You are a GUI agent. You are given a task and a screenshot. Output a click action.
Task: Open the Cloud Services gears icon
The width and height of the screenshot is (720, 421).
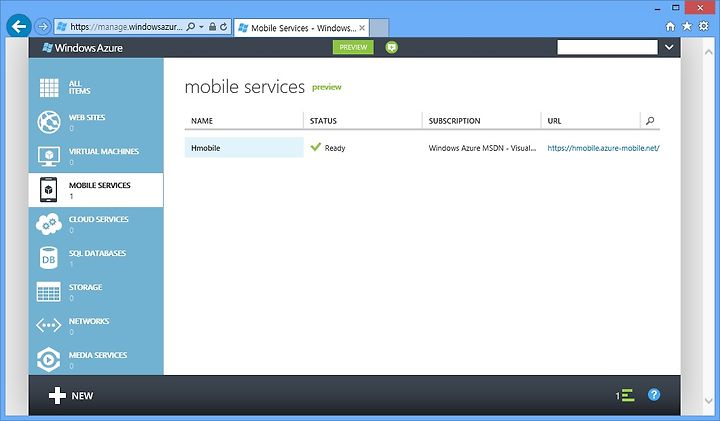49,224
